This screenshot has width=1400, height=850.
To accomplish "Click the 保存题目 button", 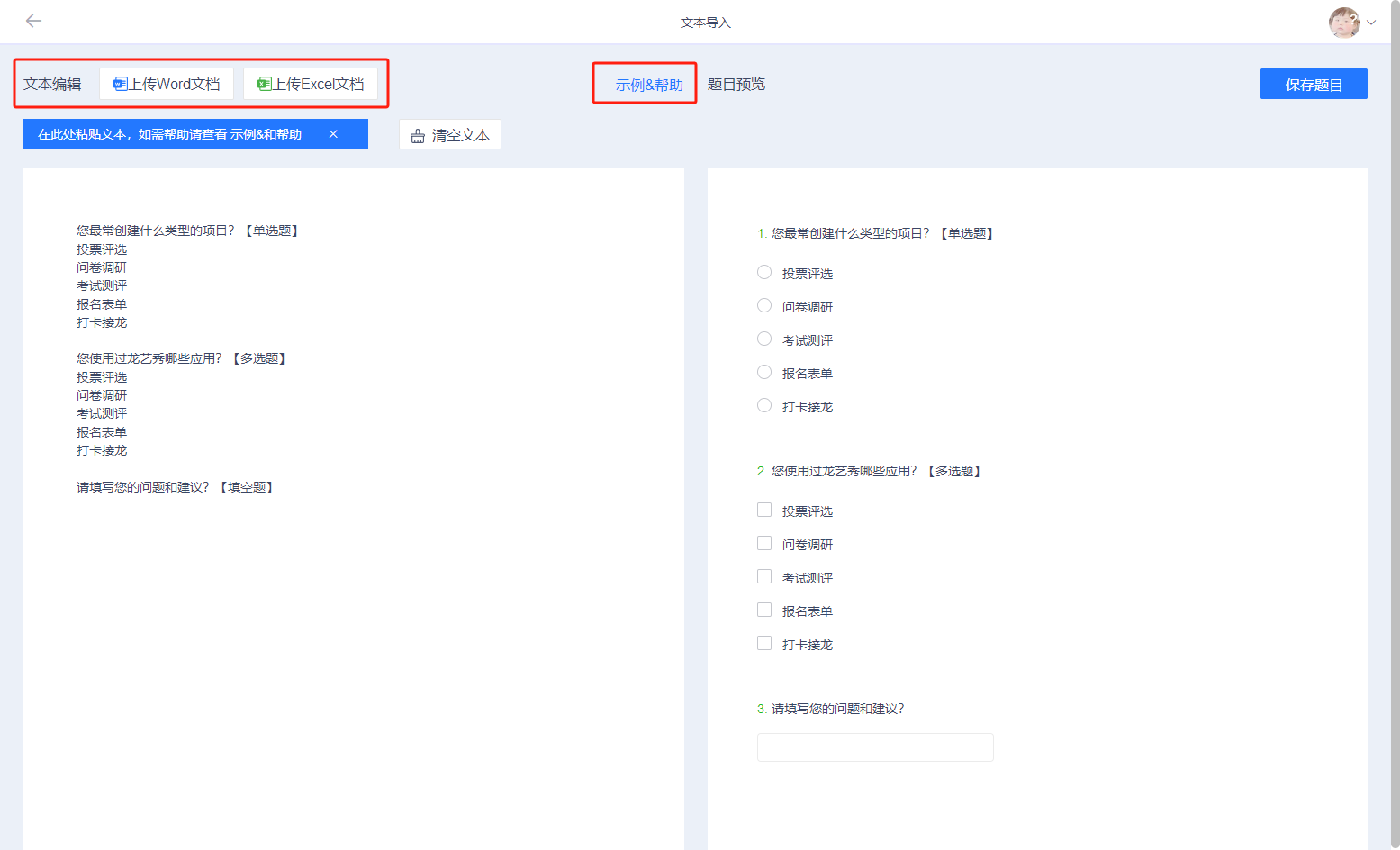I will [x=1314, y=84].
